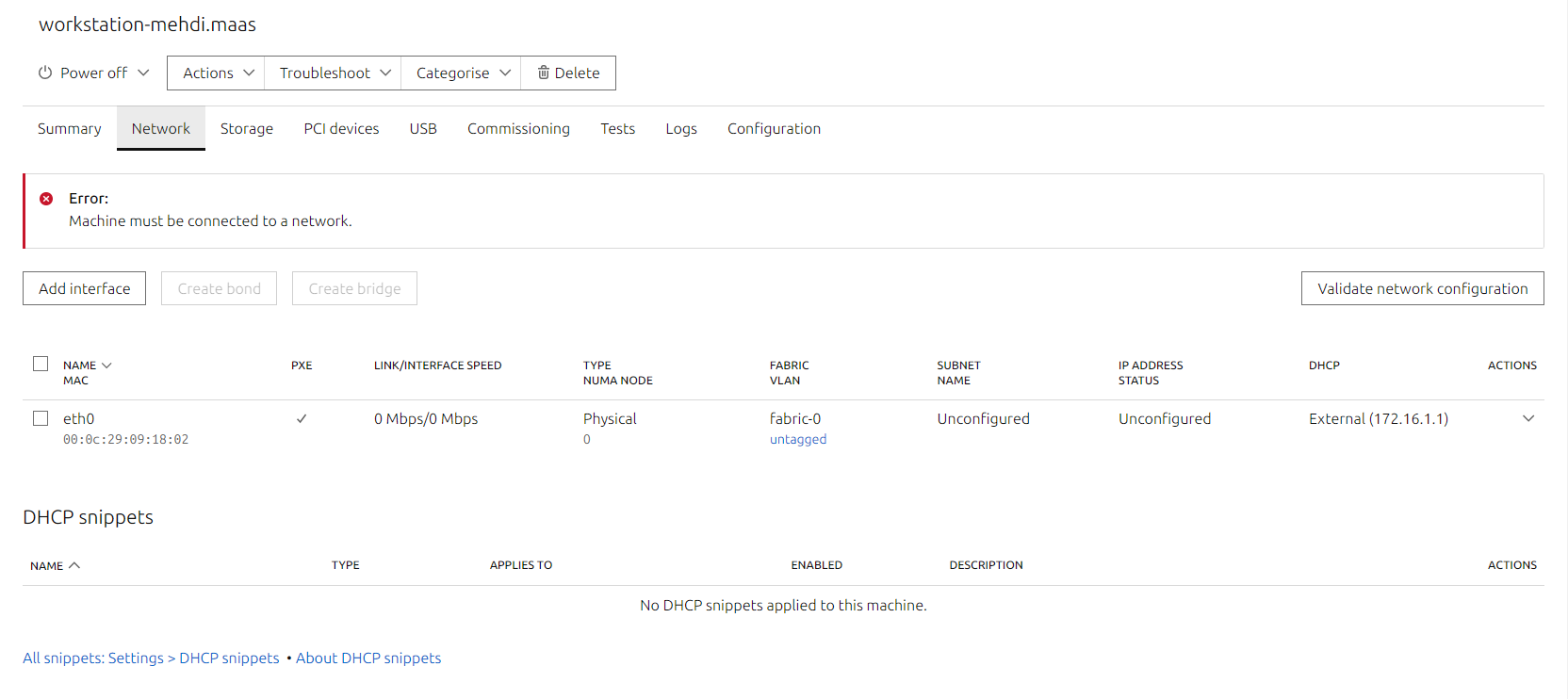
Task: Click 'No DHCP snippets applied to this machine.'
Action: 783,605
